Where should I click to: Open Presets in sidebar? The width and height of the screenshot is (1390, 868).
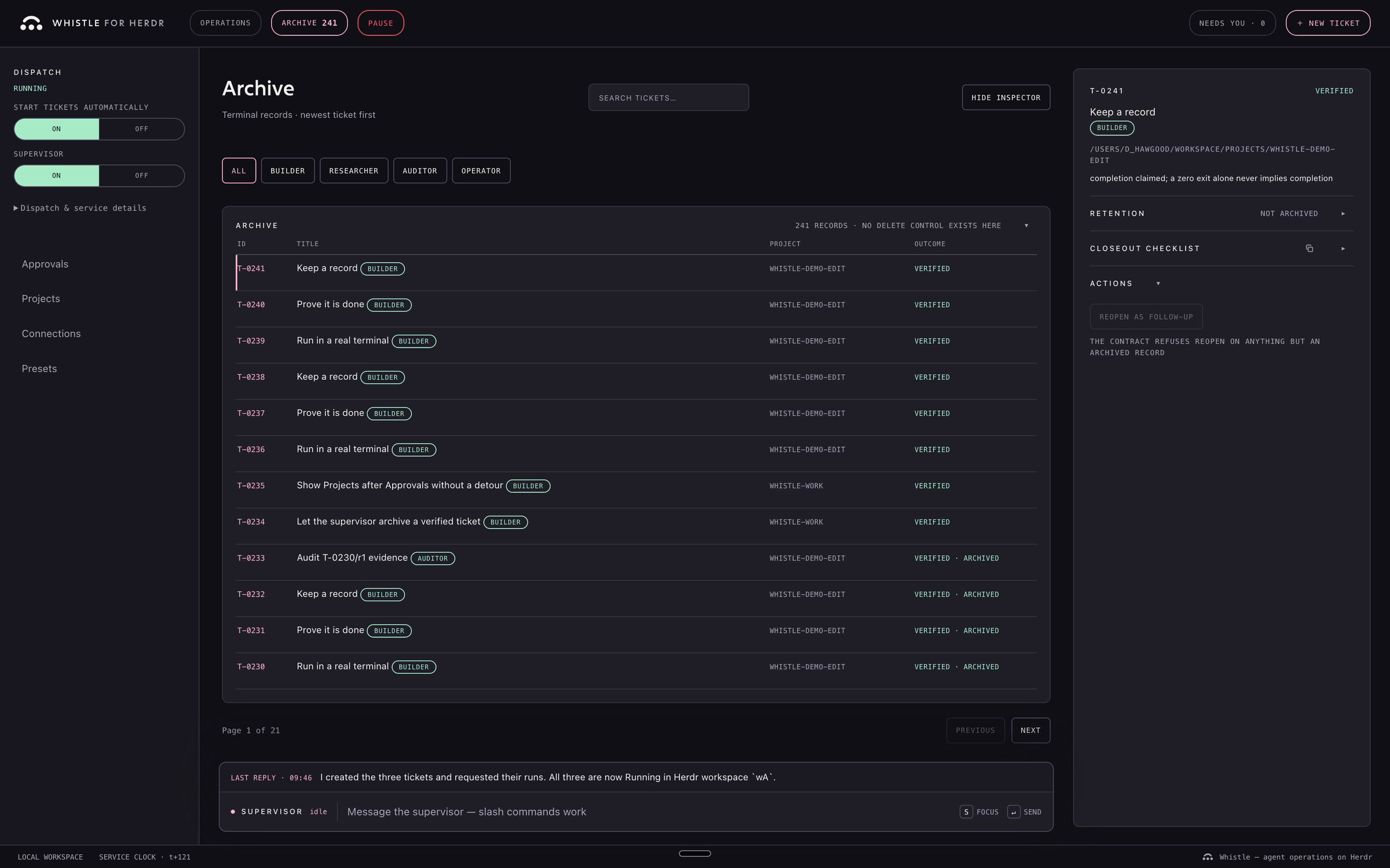pyautogui.click(x=39, y=369)
